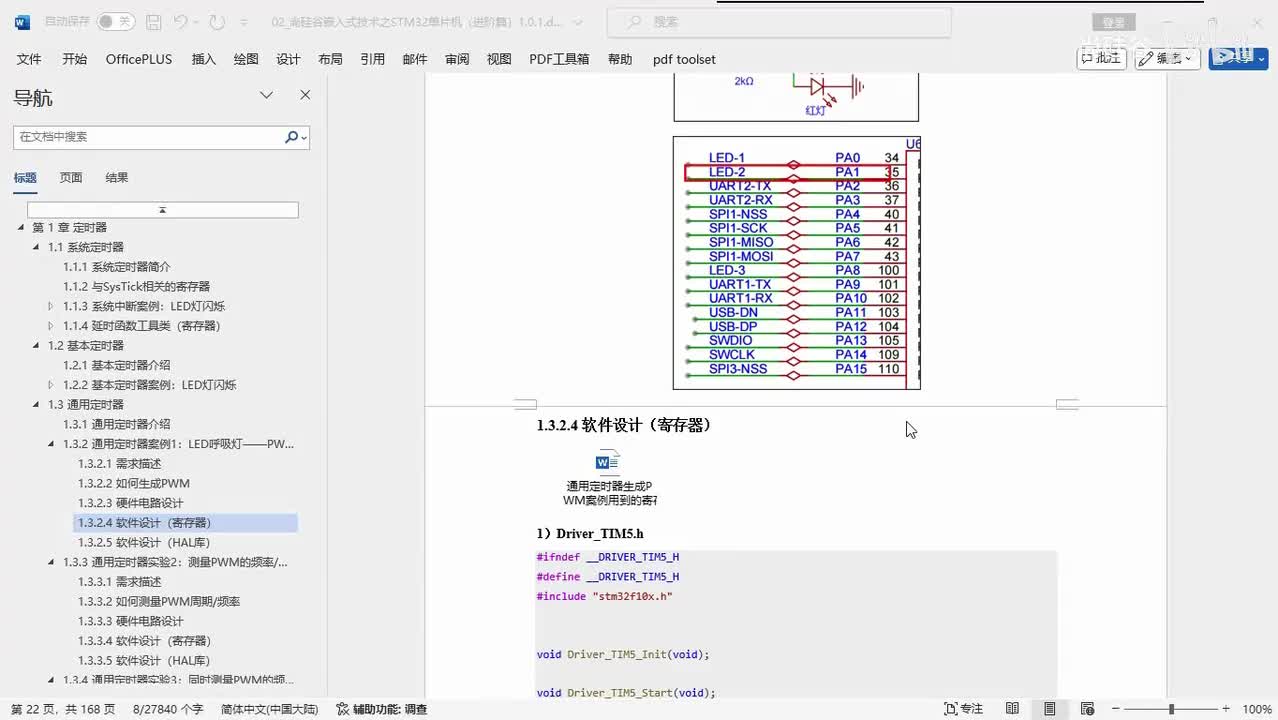Go to 1.1.2 与SysTick相关的寄存器
The image size is (1278, 720).
coord(137,286)
